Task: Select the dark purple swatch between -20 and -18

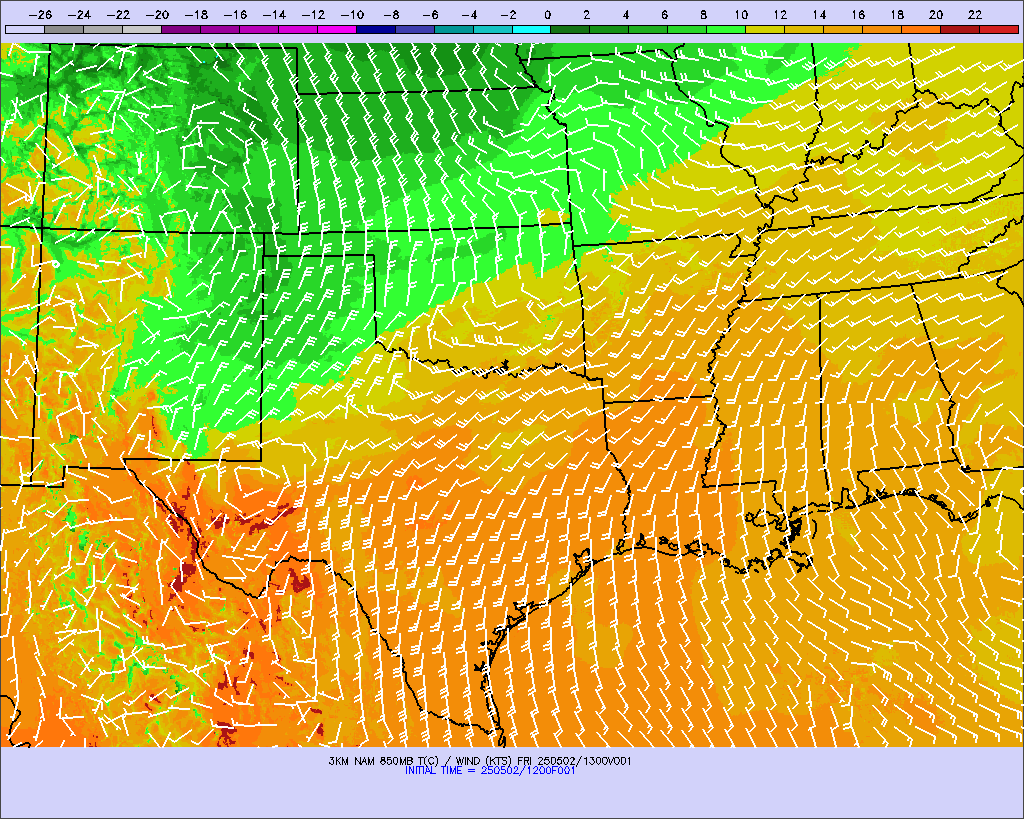Action: point(181,29)
